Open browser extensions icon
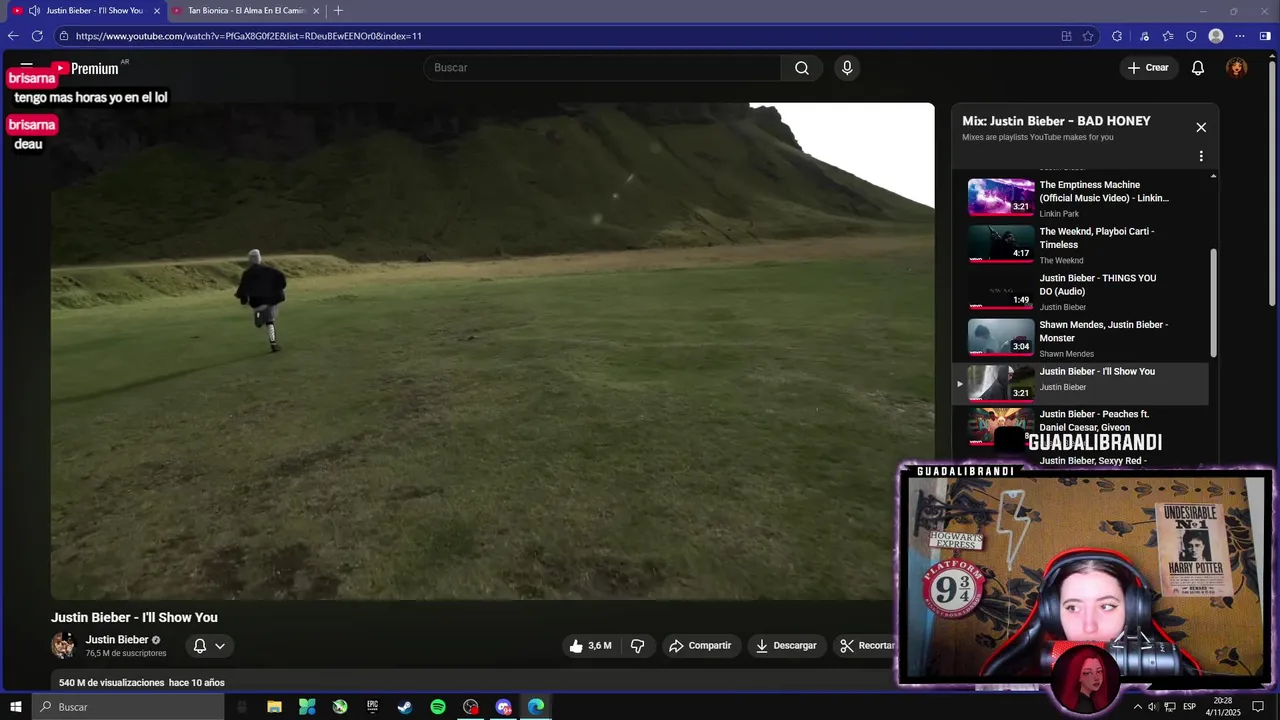 click(1117, 36)
